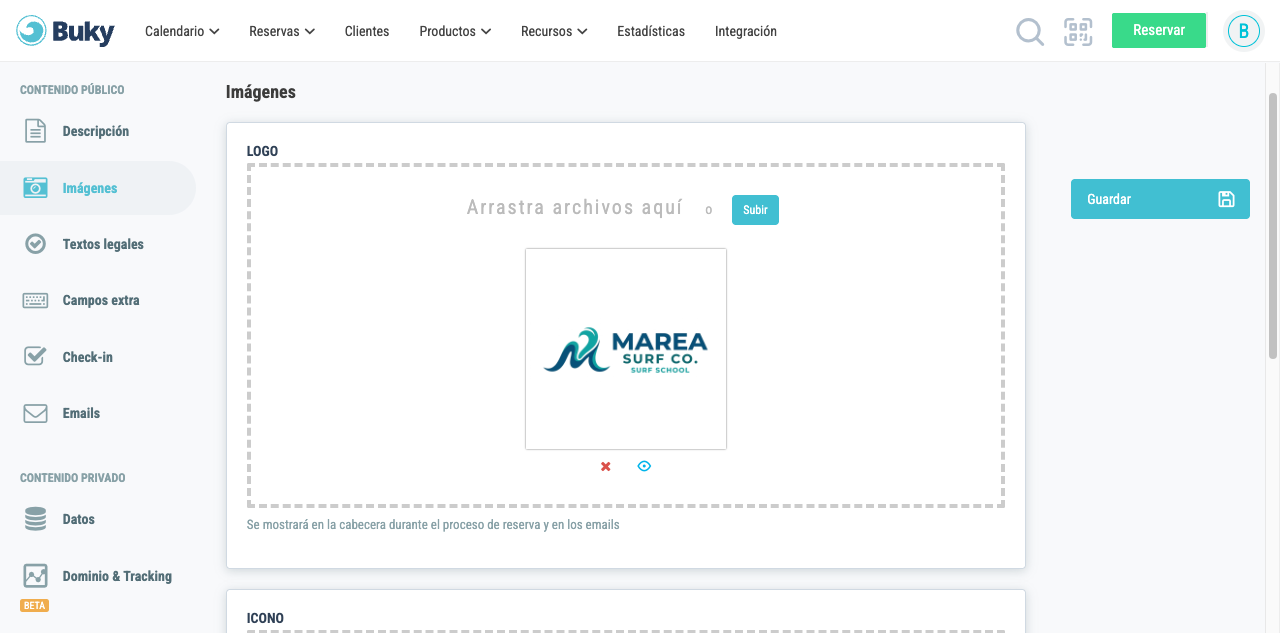Click the Guardar save button
1280x633 pixels.
[1160, 199]
